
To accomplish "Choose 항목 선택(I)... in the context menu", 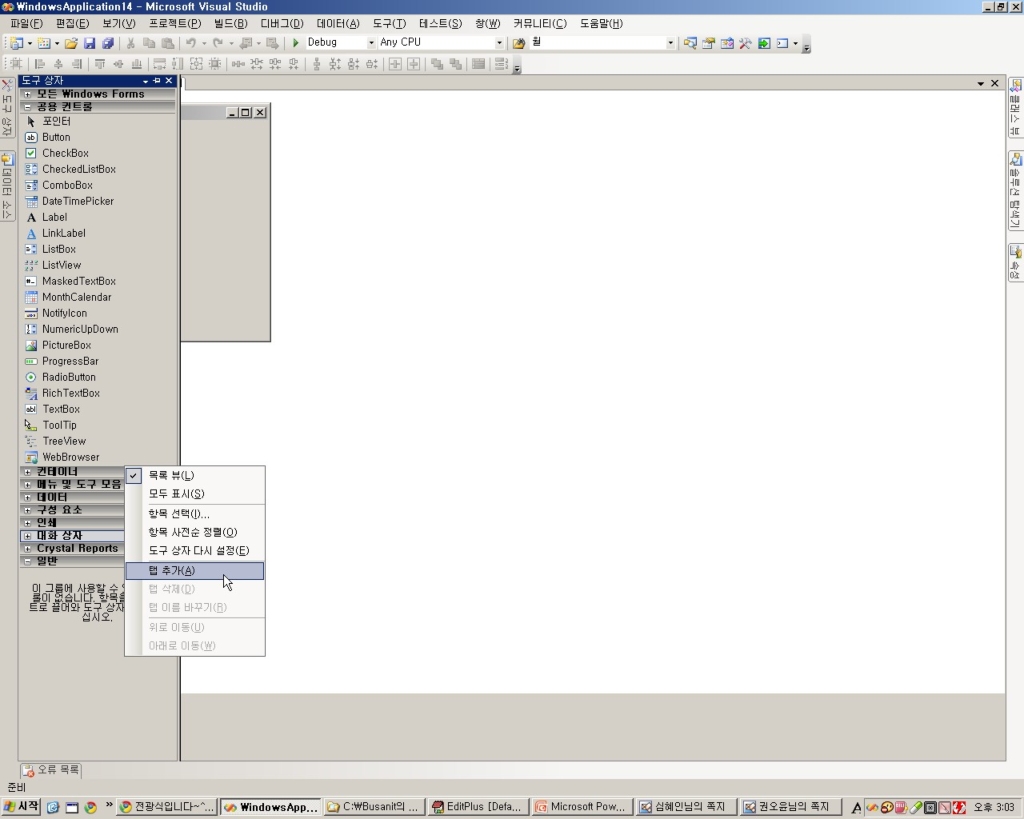I will (x=195, y=514).
